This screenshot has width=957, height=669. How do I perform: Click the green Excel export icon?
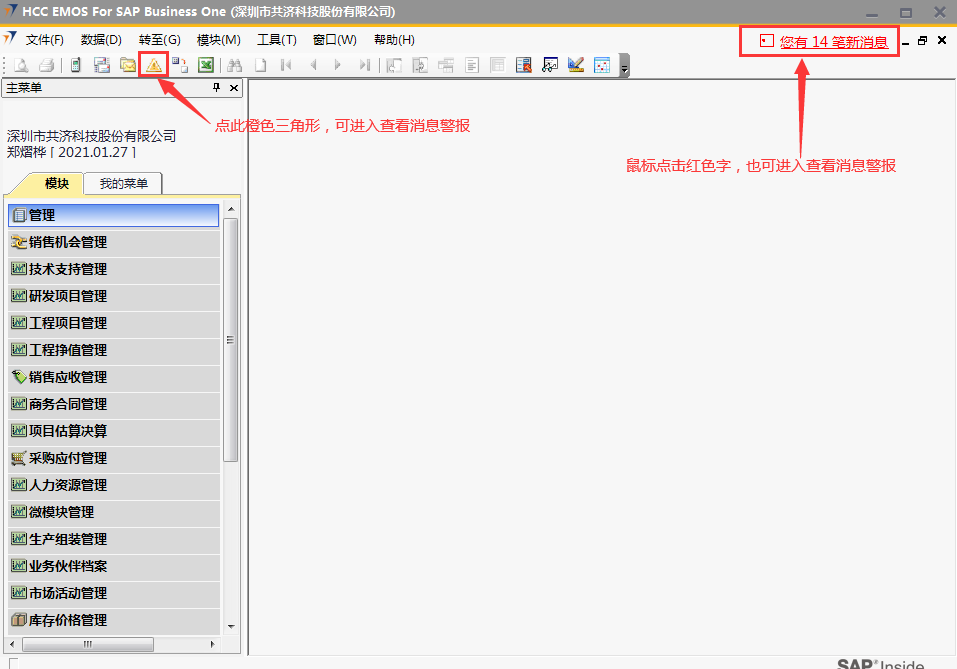(205, 65)
